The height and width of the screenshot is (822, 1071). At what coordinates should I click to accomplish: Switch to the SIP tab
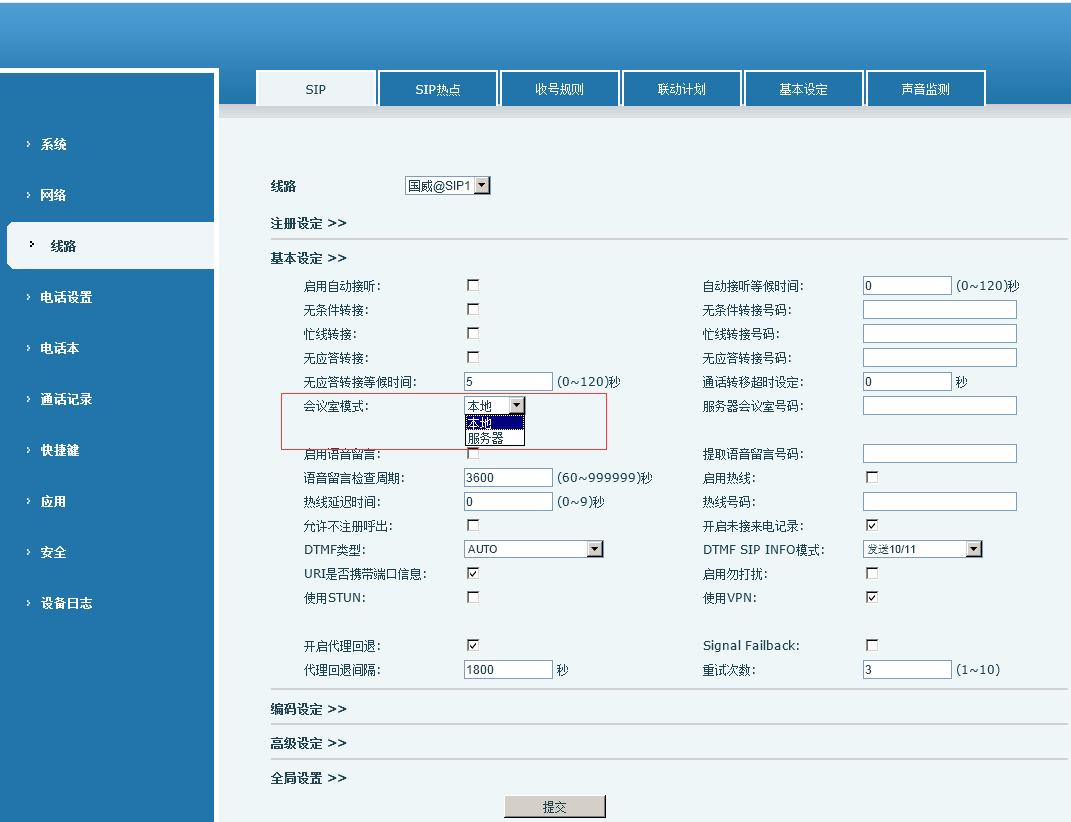[x=316, y=89]
